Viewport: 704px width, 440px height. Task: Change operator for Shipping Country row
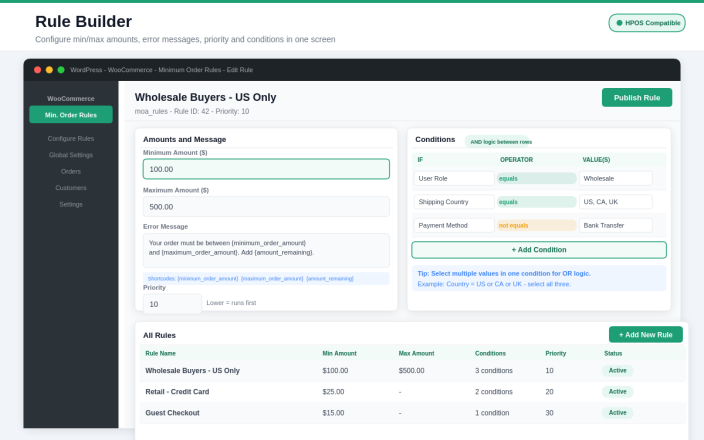tap(537, 202)
